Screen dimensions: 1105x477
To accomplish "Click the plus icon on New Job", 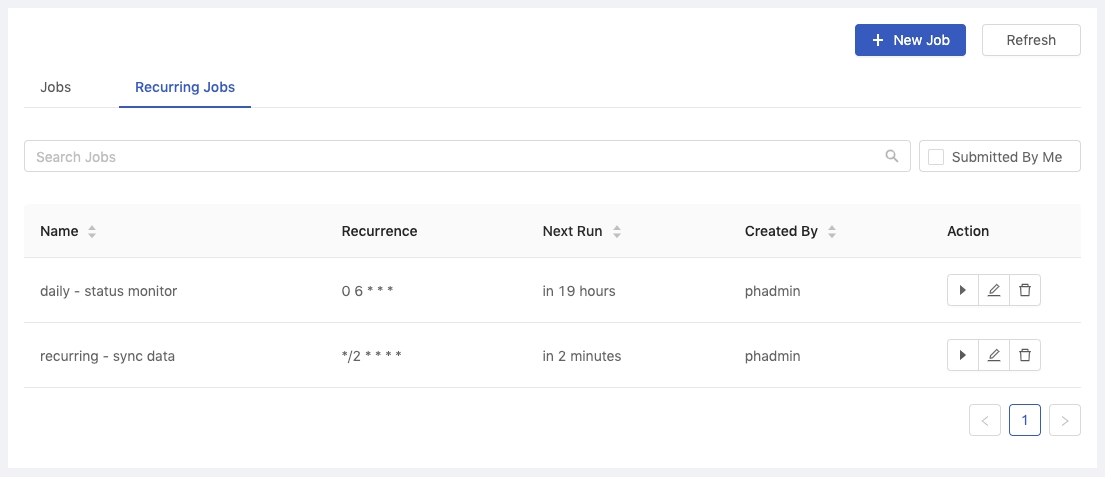I will tap(877, 40).
